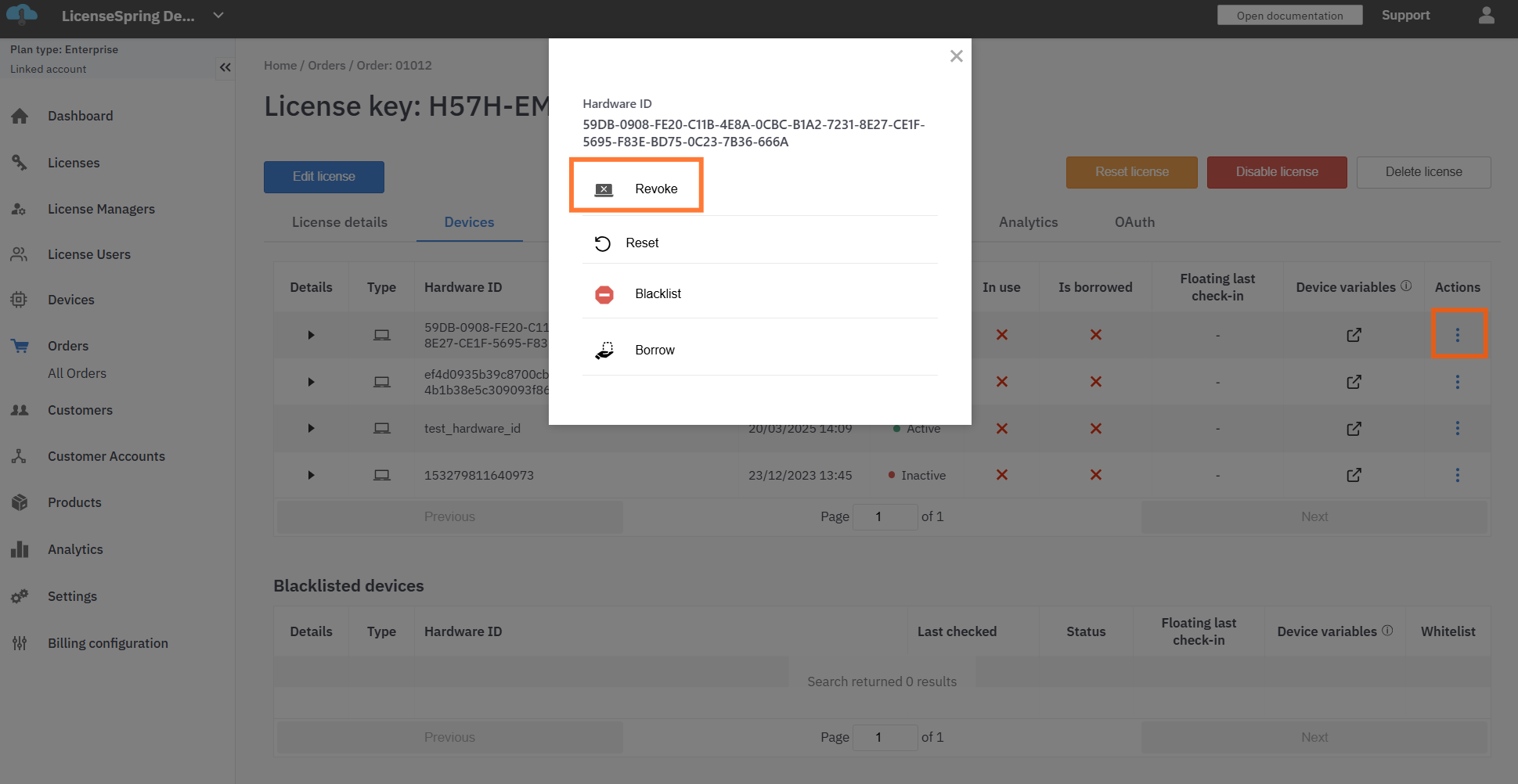Expand details for device 153279811640973
This screenshot has height=784, width=1518.
point(311,475)
